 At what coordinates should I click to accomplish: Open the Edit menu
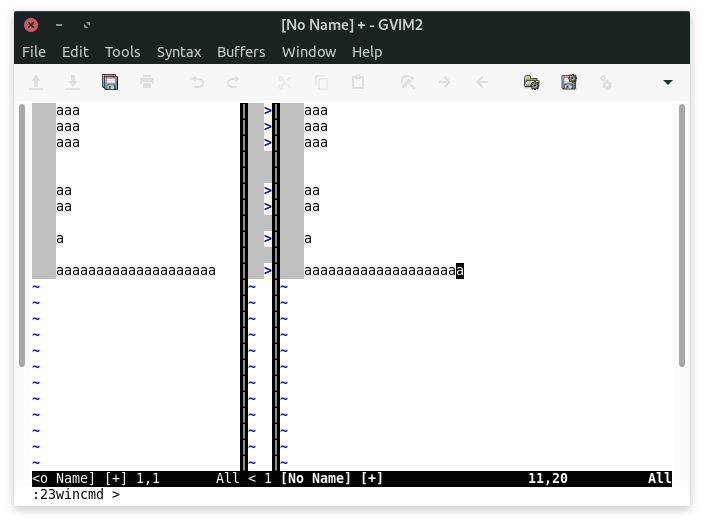click(x=75, y=52)
